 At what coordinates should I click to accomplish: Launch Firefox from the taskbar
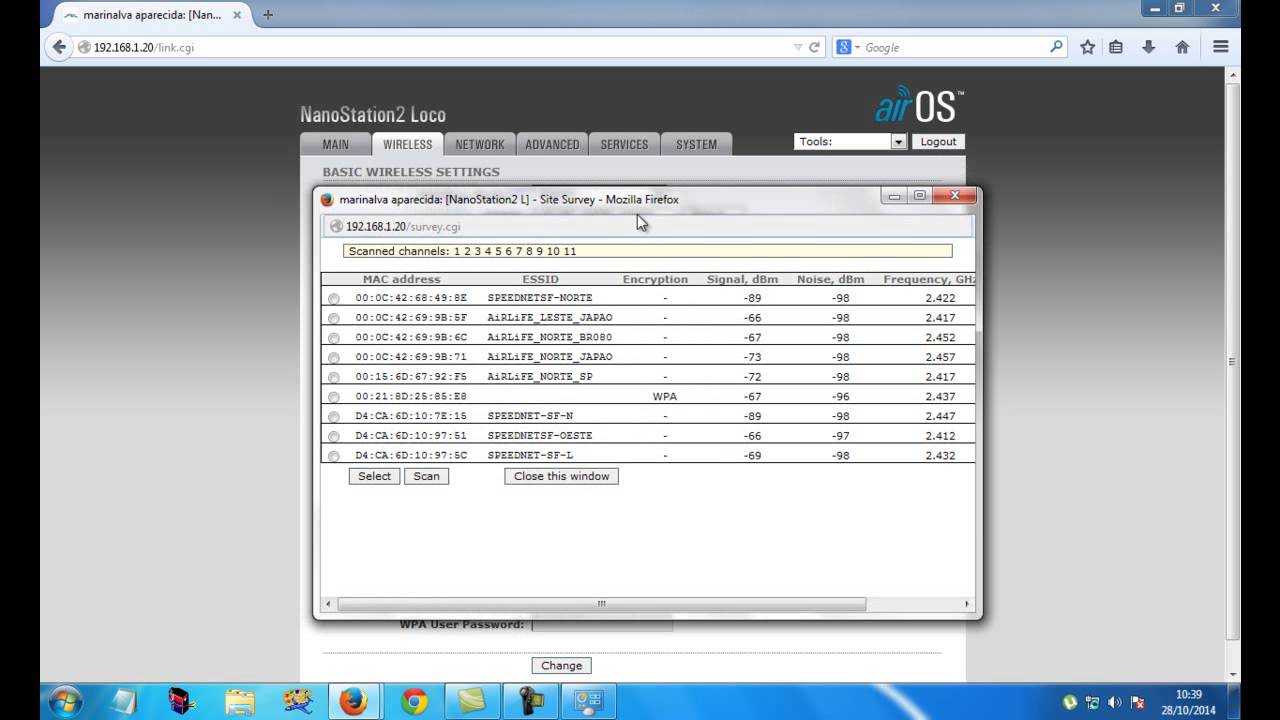(x=353, y=702)
